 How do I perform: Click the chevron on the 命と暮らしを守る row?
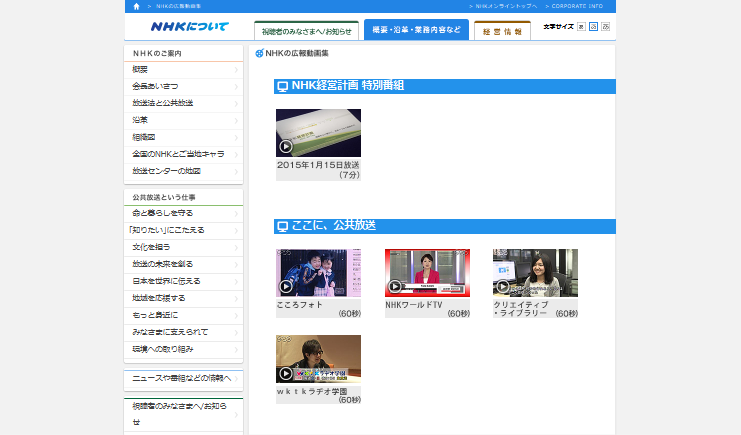click(x=236, y=214)
